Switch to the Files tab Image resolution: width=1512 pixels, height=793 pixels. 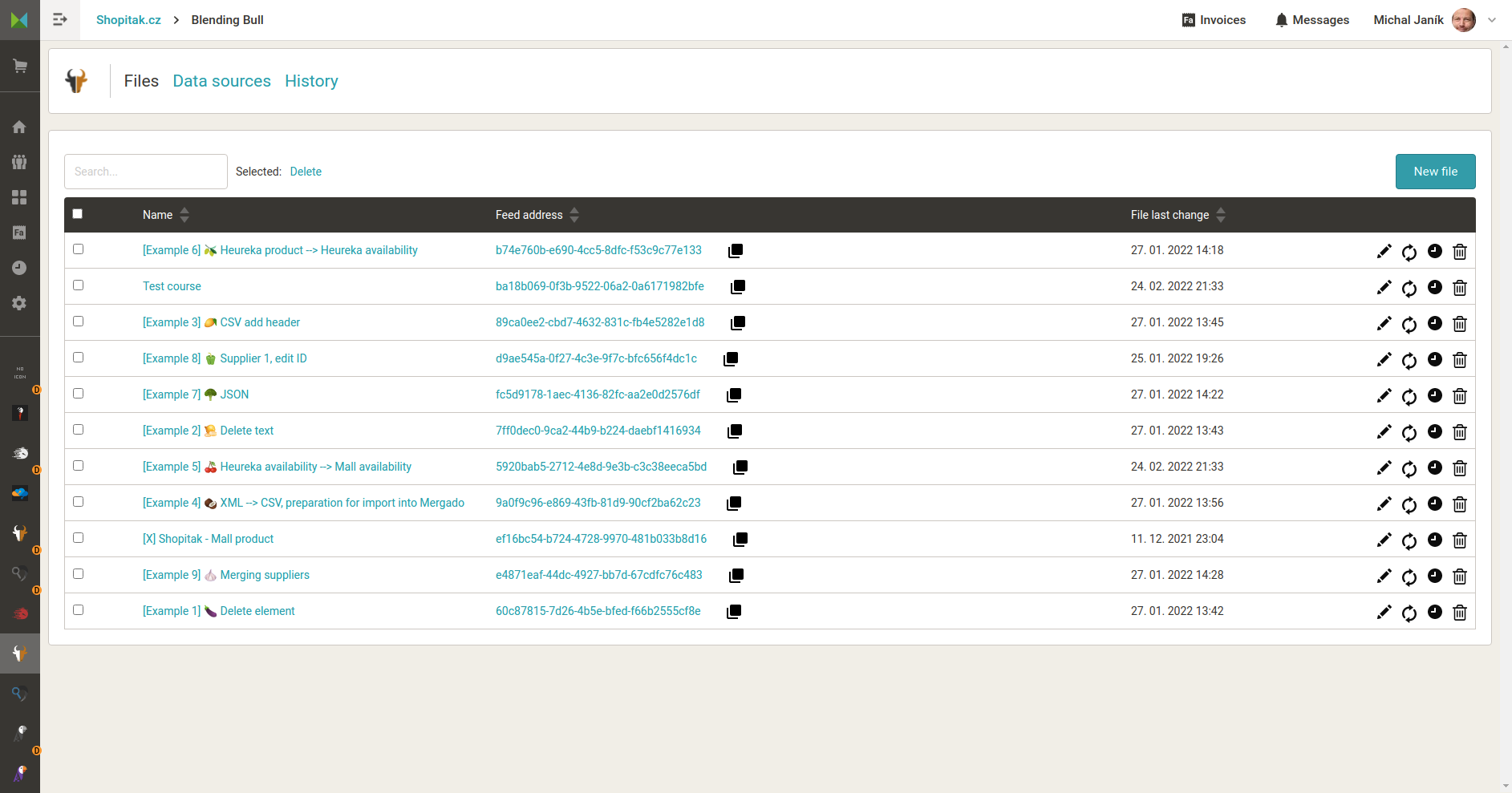tap(141, 81)
